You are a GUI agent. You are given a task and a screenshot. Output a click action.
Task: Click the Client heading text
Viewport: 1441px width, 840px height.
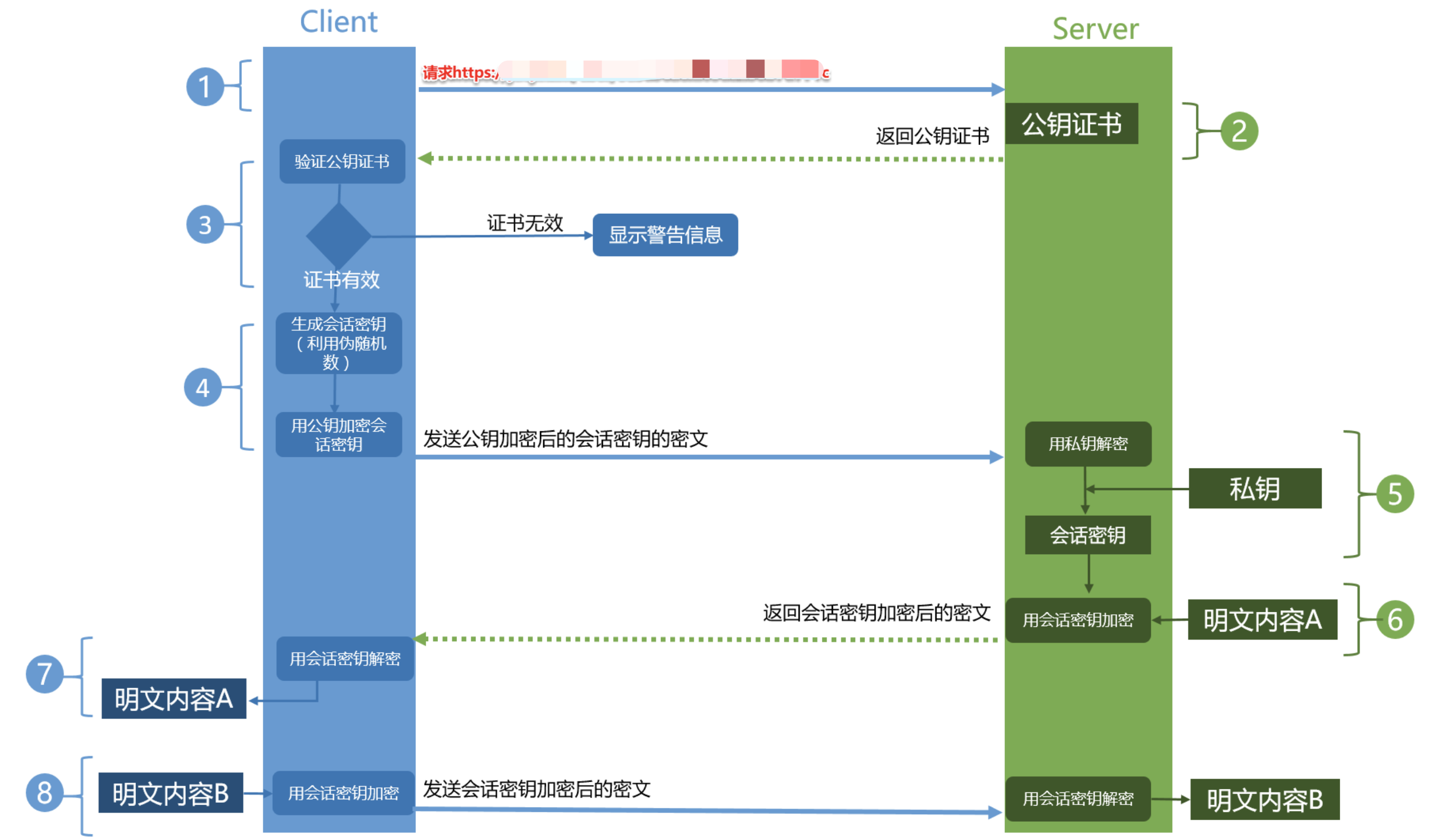click(339, 22)
